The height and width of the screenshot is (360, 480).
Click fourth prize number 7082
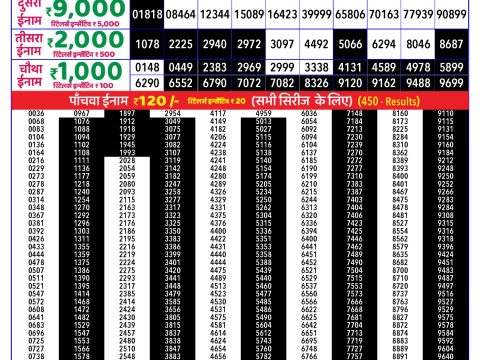point(282,83)
